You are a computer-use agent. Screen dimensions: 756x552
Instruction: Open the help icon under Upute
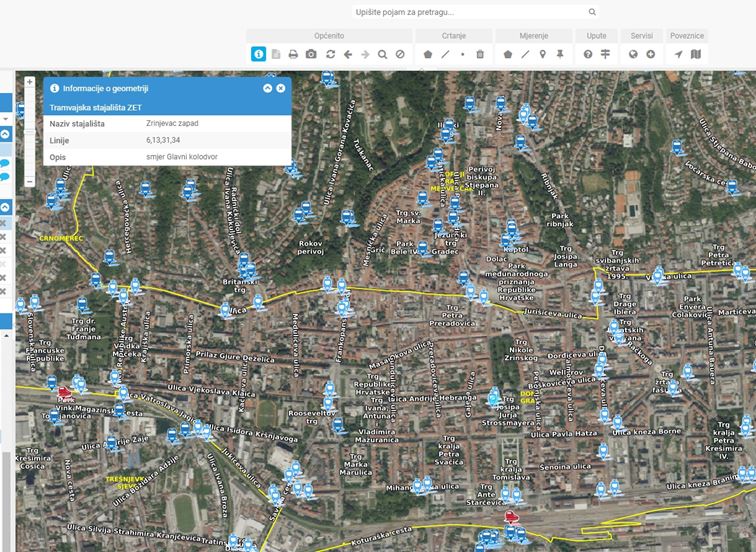coord(588,54)
